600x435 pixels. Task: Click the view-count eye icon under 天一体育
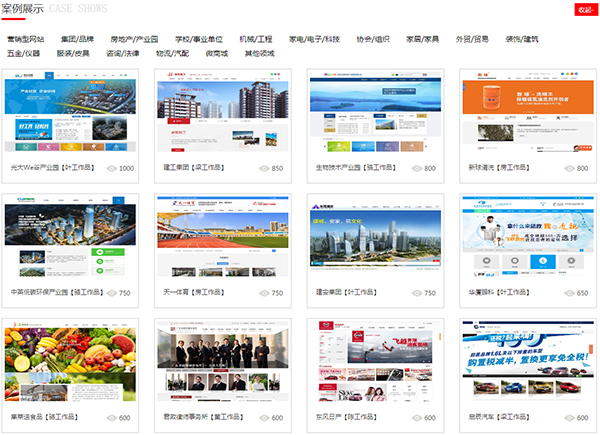click(264, 294)
